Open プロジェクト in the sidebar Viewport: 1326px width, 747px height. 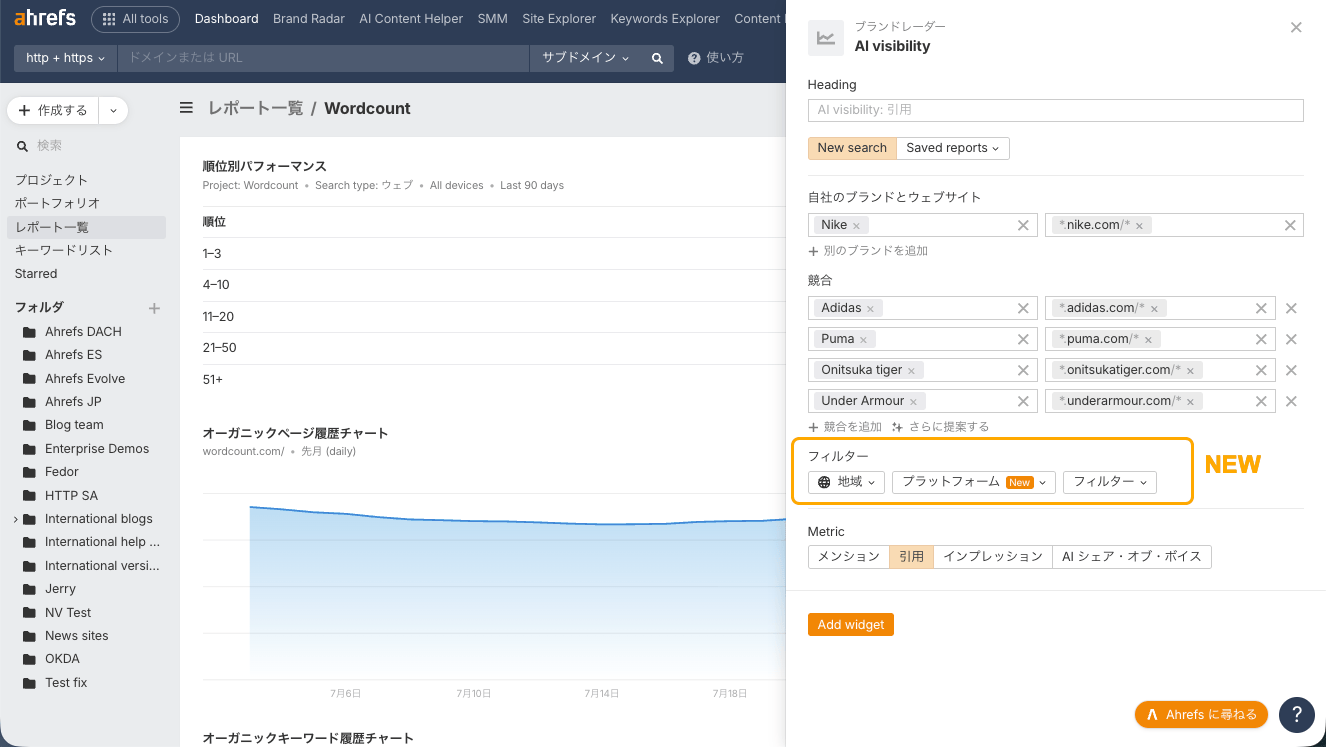point(51,180)
